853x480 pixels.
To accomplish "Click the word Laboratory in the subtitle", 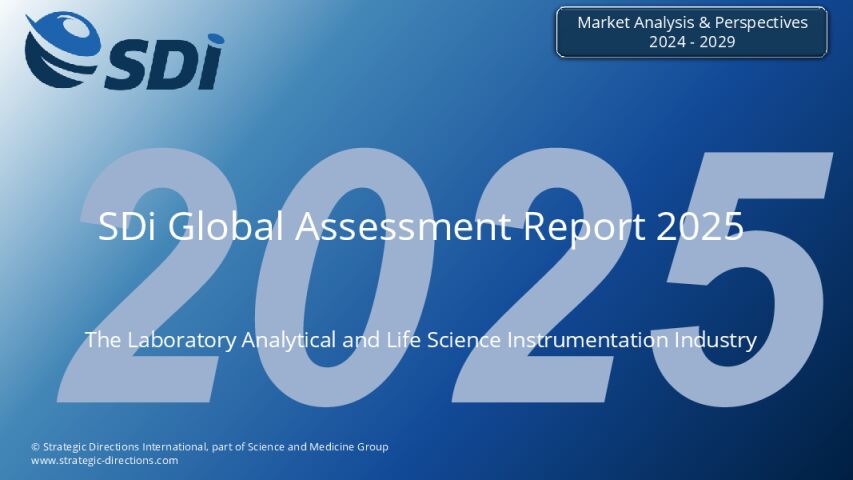I will (182, 340).
